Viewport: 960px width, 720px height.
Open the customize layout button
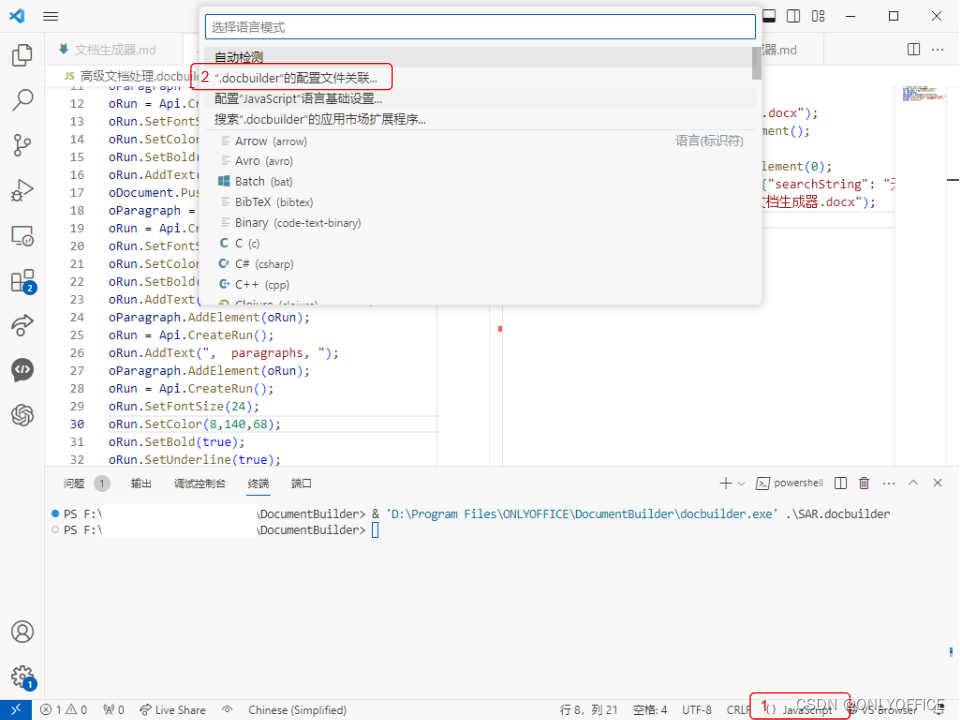pos(818,17)
